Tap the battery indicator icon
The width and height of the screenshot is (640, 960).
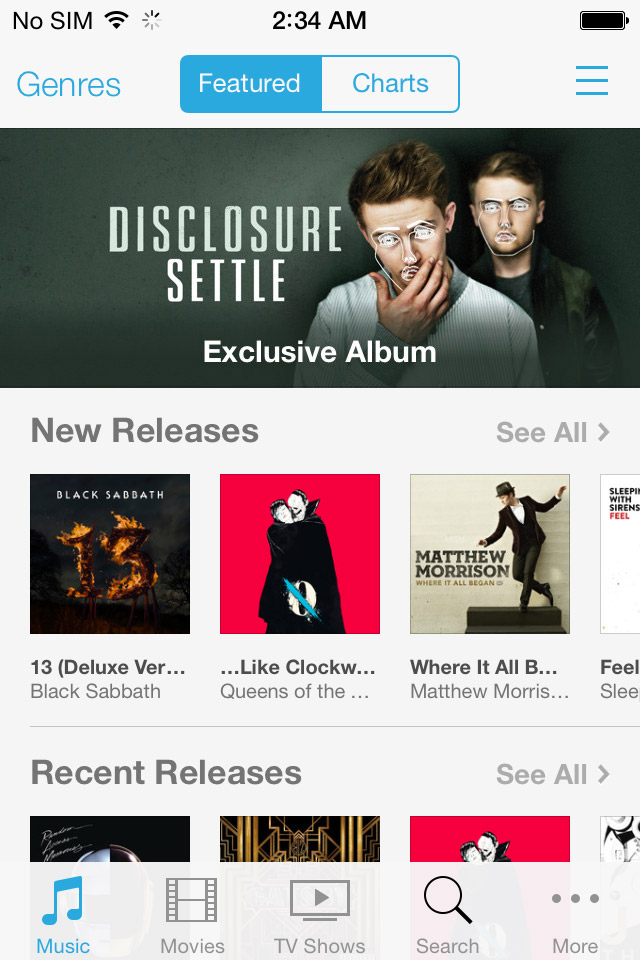[x=604, y=21]
